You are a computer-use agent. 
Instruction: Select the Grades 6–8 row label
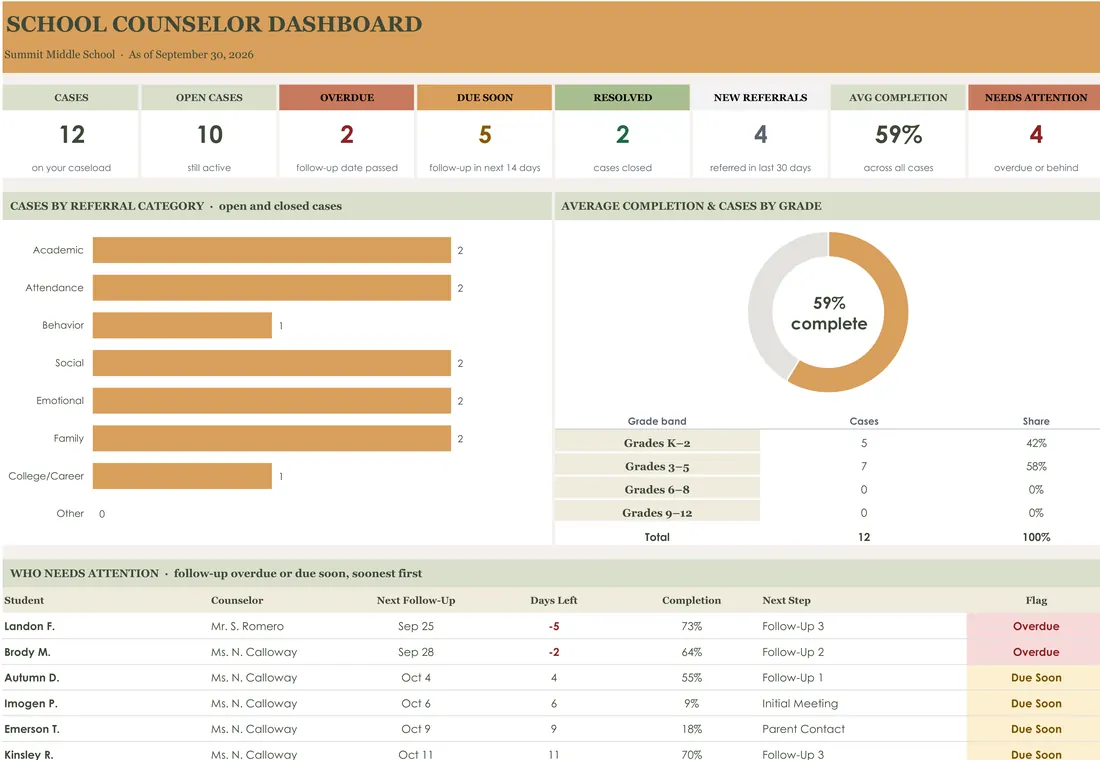click(x=657, y=490)
